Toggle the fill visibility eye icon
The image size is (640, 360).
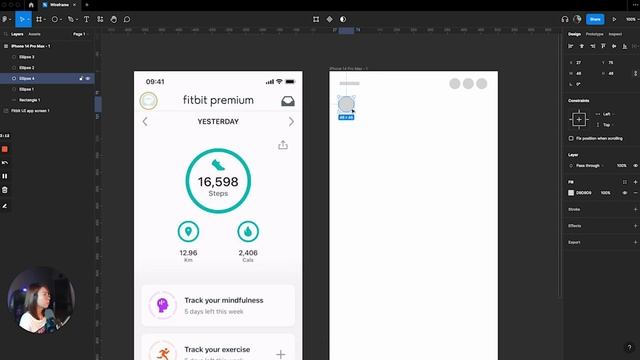625,193
